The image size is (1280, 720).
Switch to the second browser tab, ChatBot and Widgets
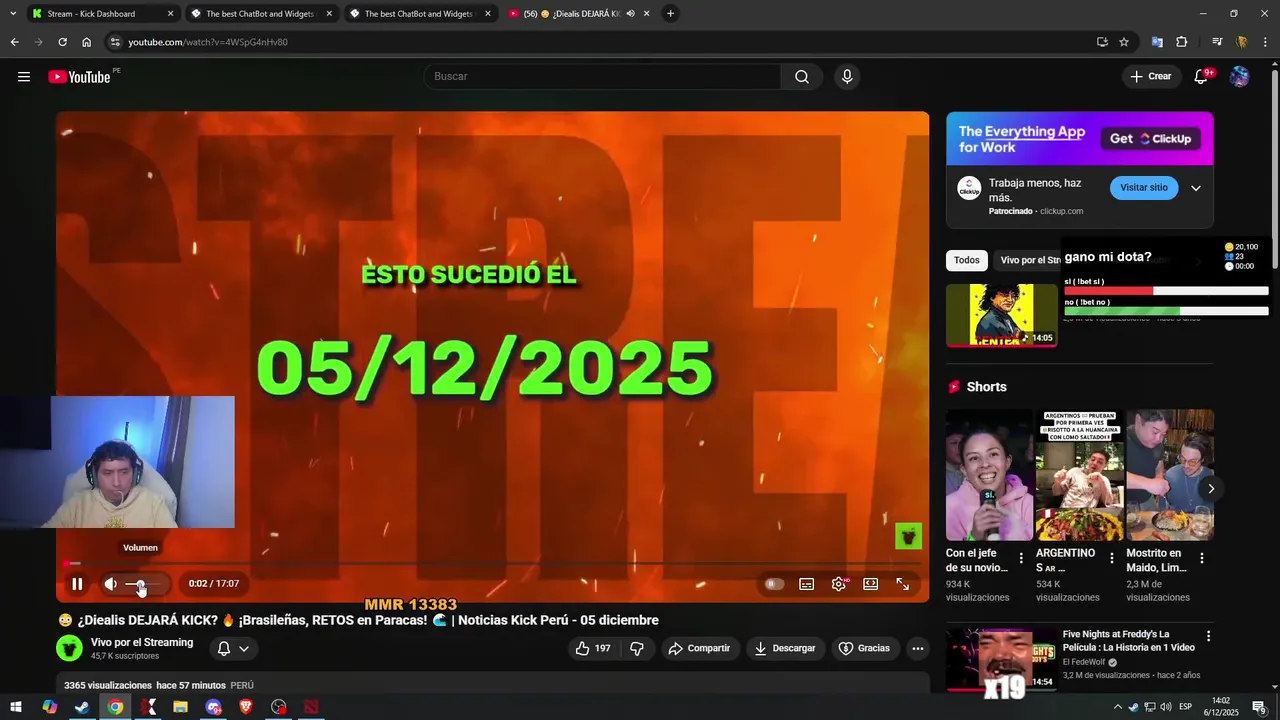pos(259,14)
